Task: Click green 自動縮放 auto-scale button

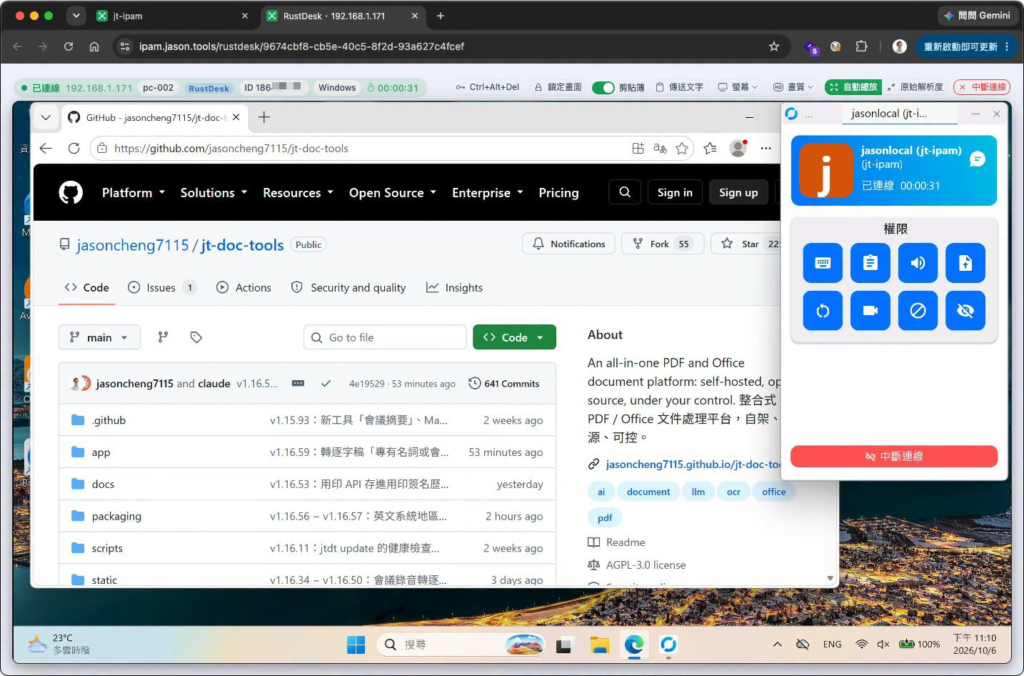Action: coord(853,87)
